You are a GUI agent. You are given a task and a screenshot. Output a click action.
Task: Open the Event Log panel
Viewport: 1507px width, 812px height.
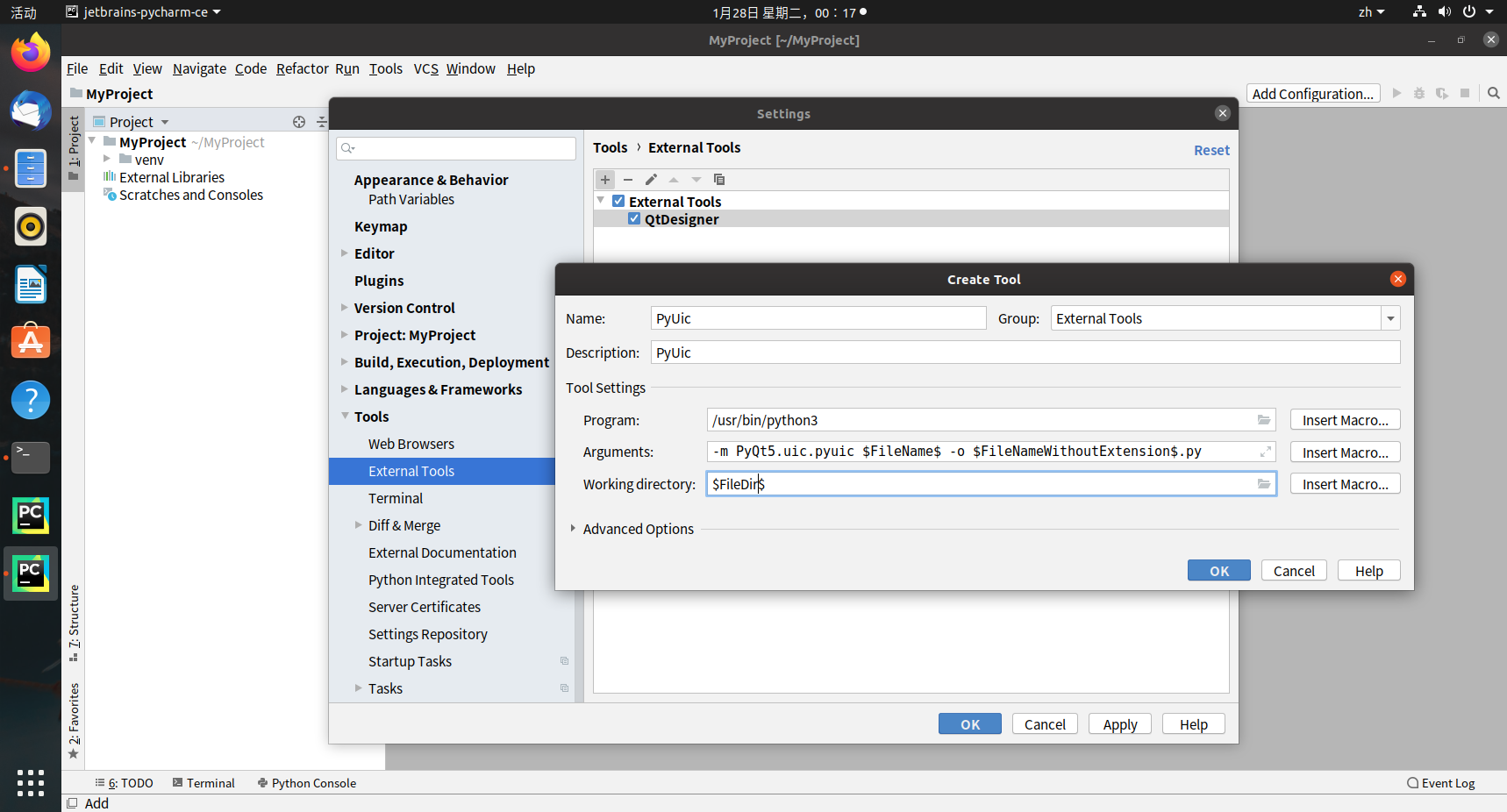(1441, 783)
